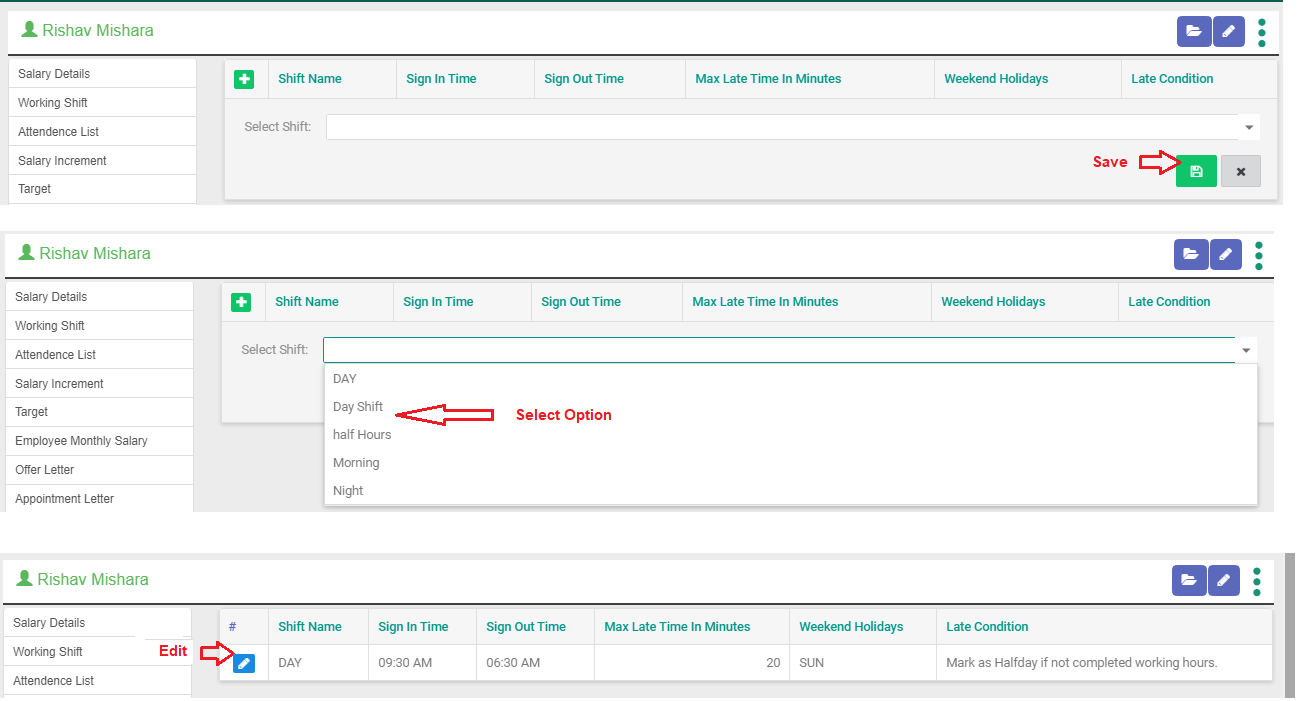The height and width of the screenshot is (701, 1298).
Task: Open Appointment Letter sidebar item
Action: click(x=65, y=499)
